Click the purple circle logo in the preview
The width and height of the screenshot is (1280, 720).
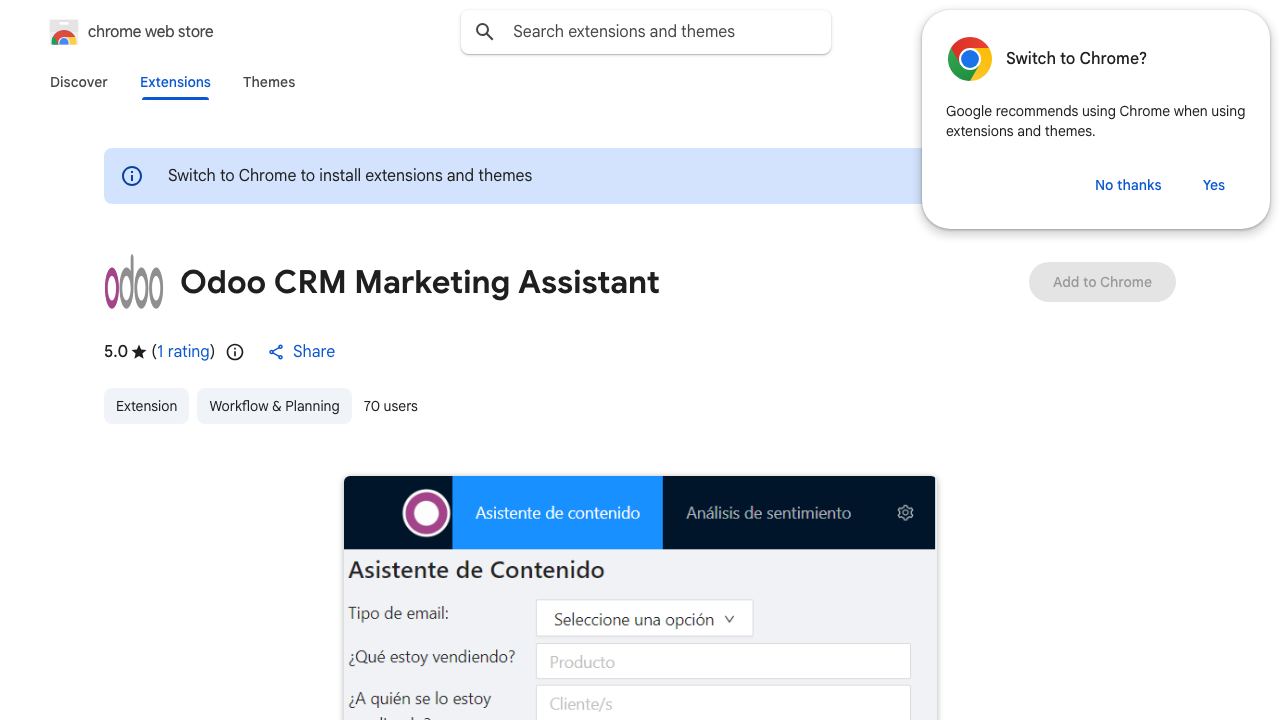[x=426, y=513]
